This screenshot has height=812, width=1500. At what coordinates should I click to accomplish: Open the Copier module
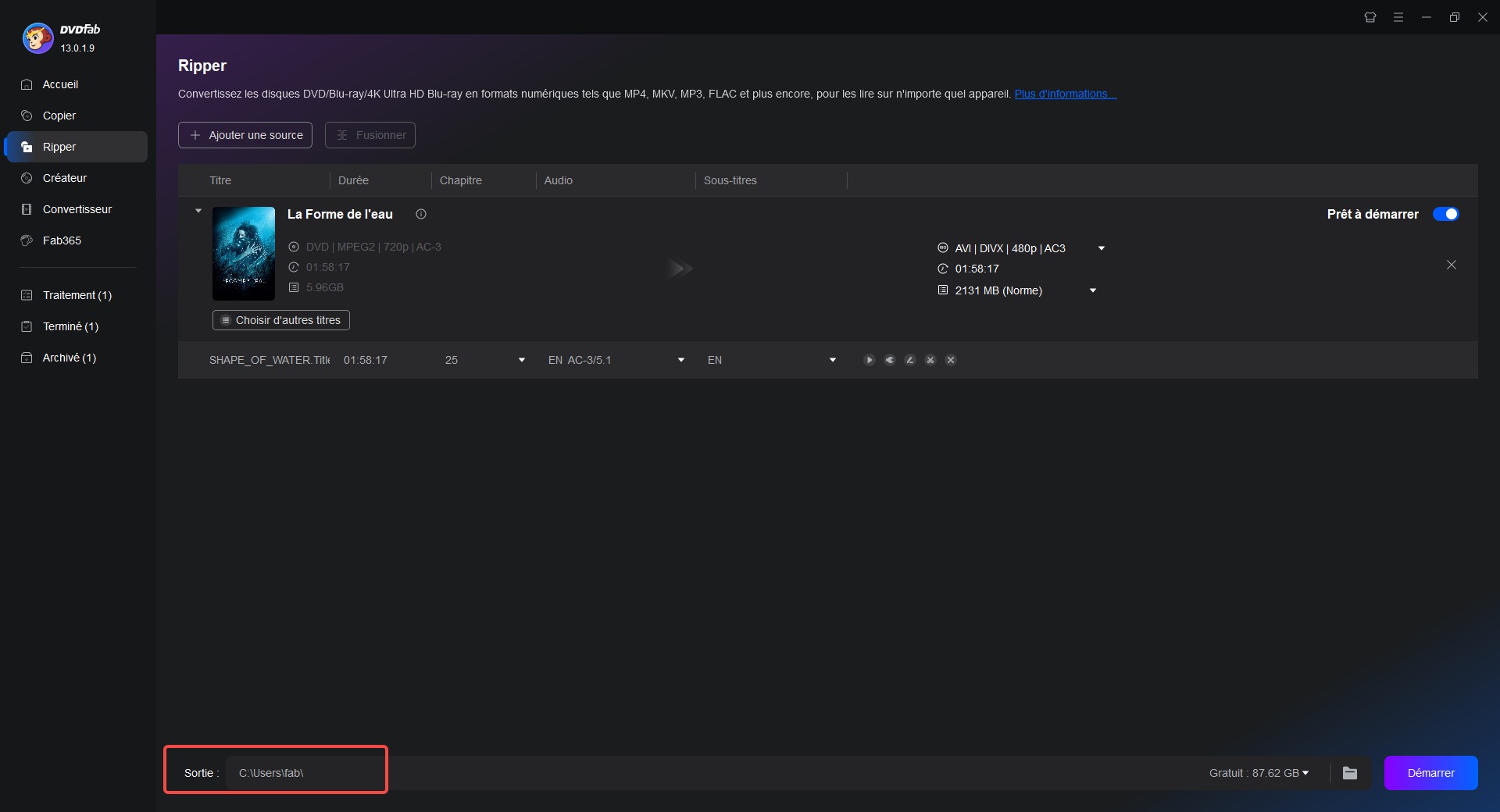[59, 116]
